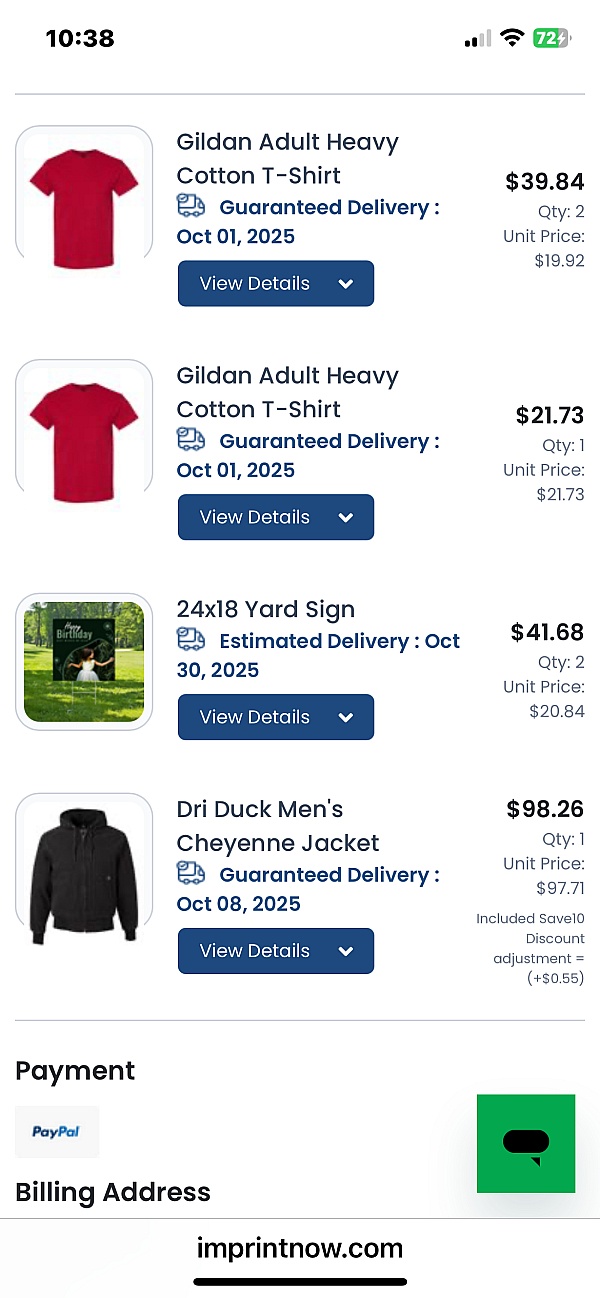Tap the home indicator bar at the bottom
600x1298 pixels.
click(300, 1281)
